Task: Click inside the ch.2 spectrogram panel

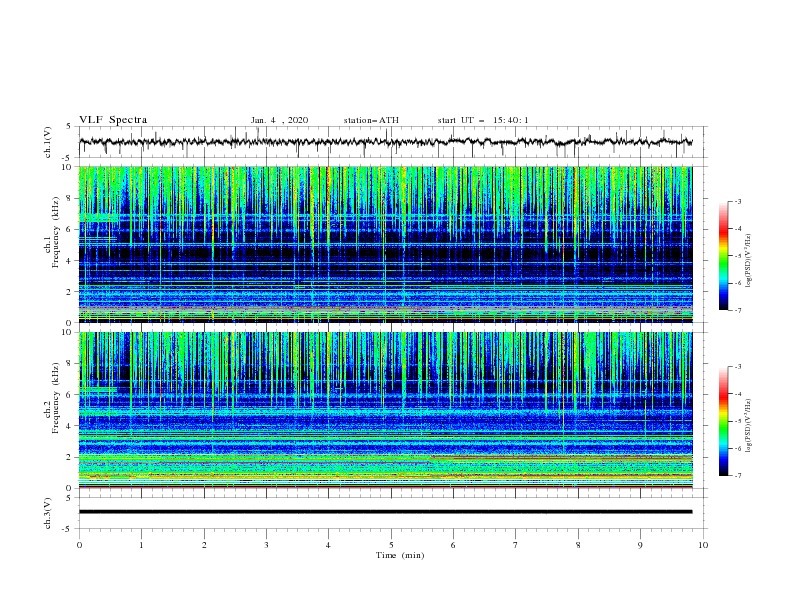Action: (x=385, y=410)
